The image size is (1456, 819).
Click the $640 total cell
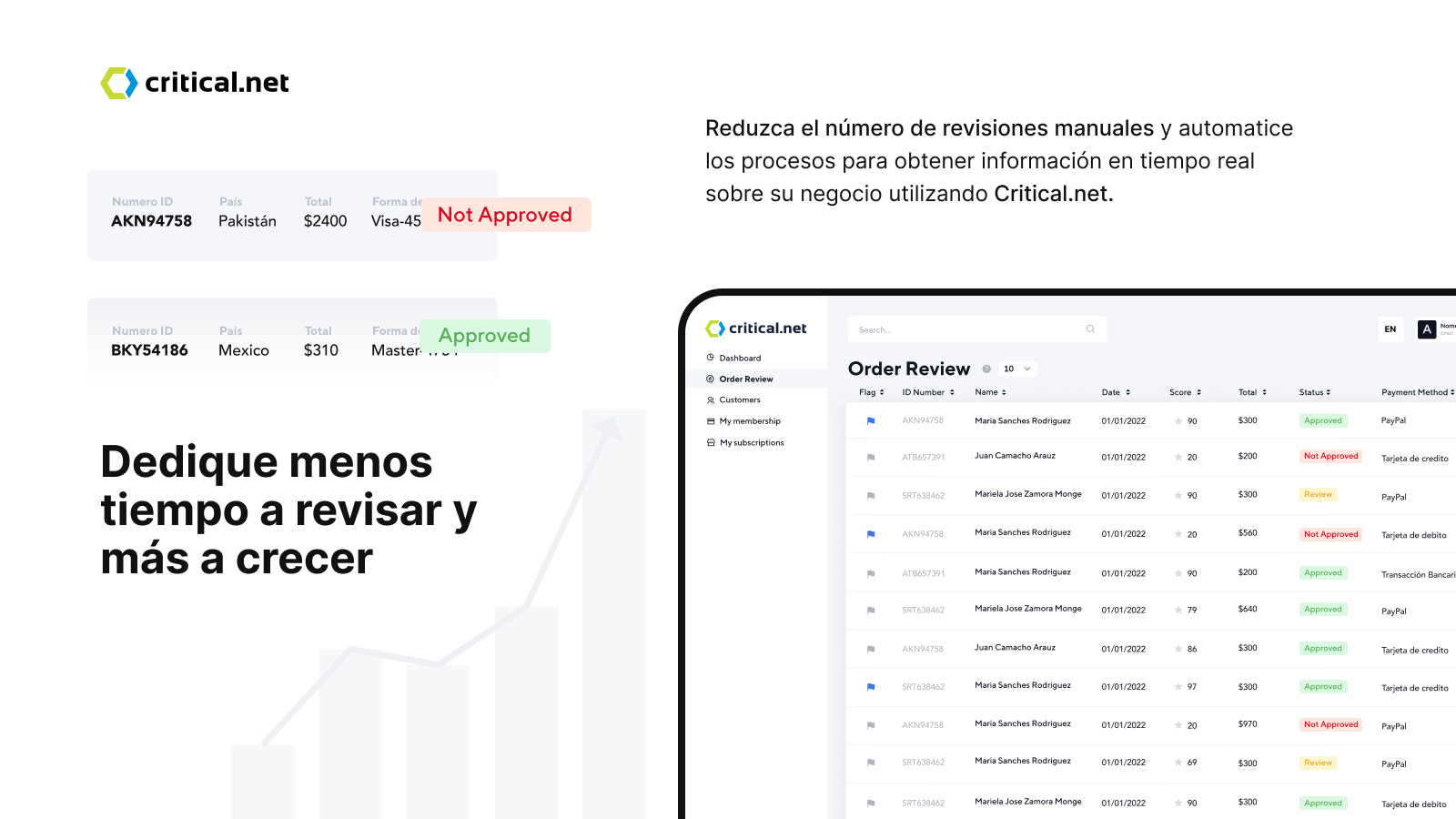pyautogui.click(x=1248, y=609)
